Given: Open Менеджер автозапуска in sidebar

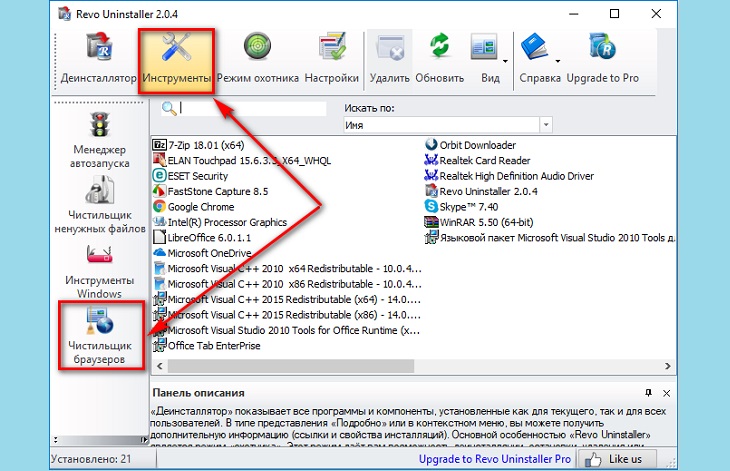Looking at the screenshot, I should tap(100, 140).
